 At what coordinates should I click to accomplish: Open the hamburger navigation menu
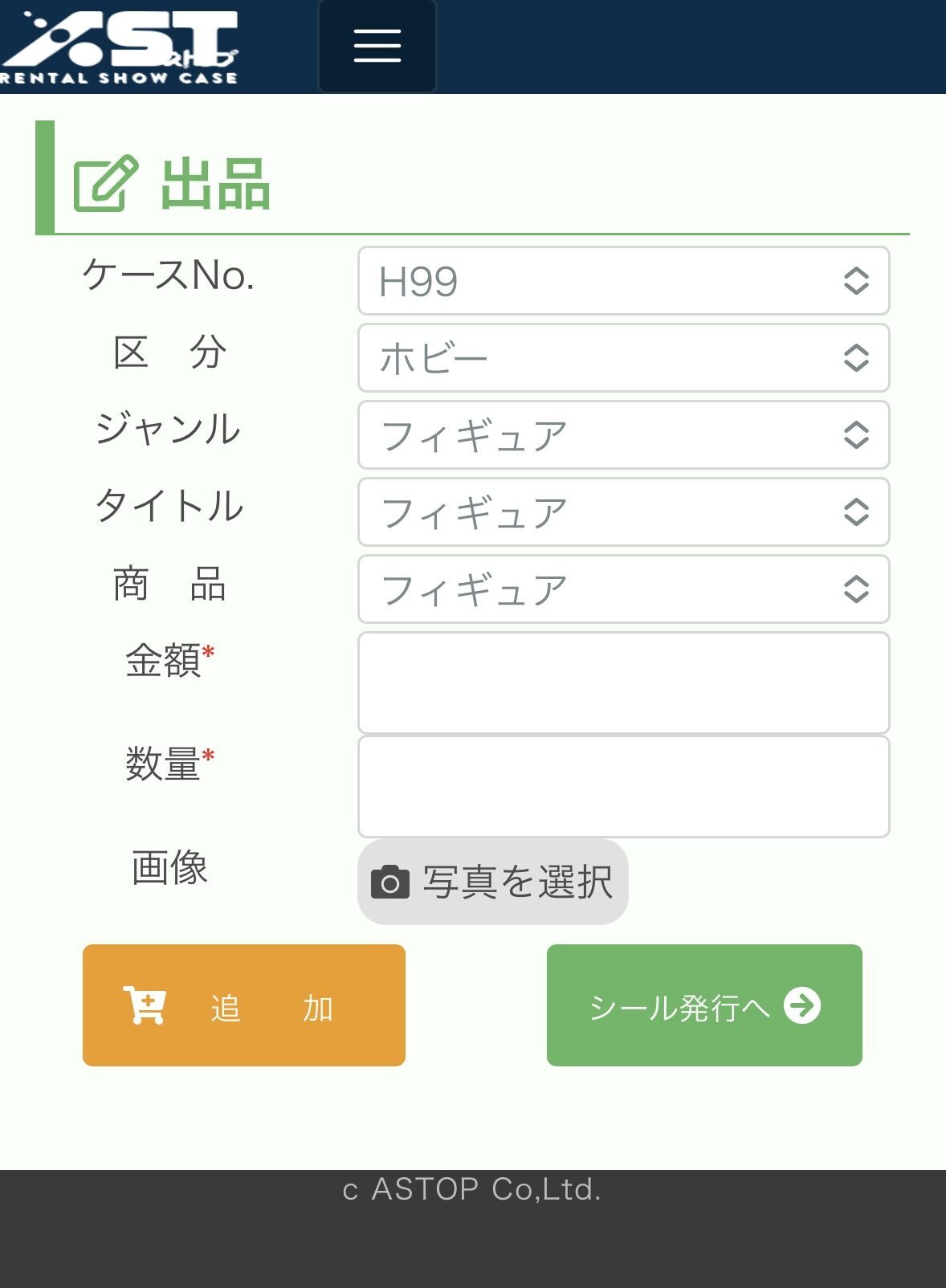pos(377,46)
